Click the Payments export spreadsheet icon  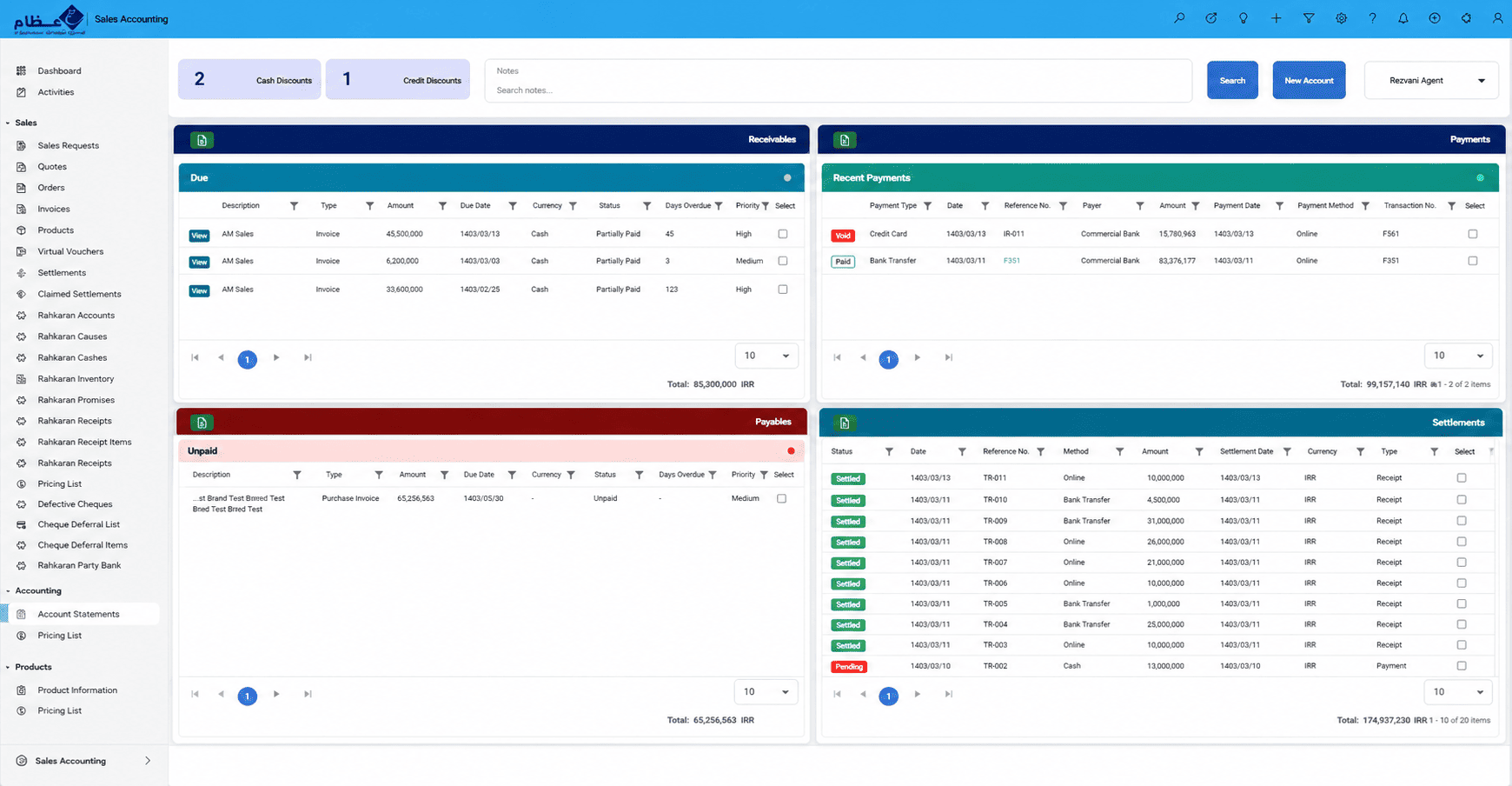pyautogui.click(x=845, y=140)
